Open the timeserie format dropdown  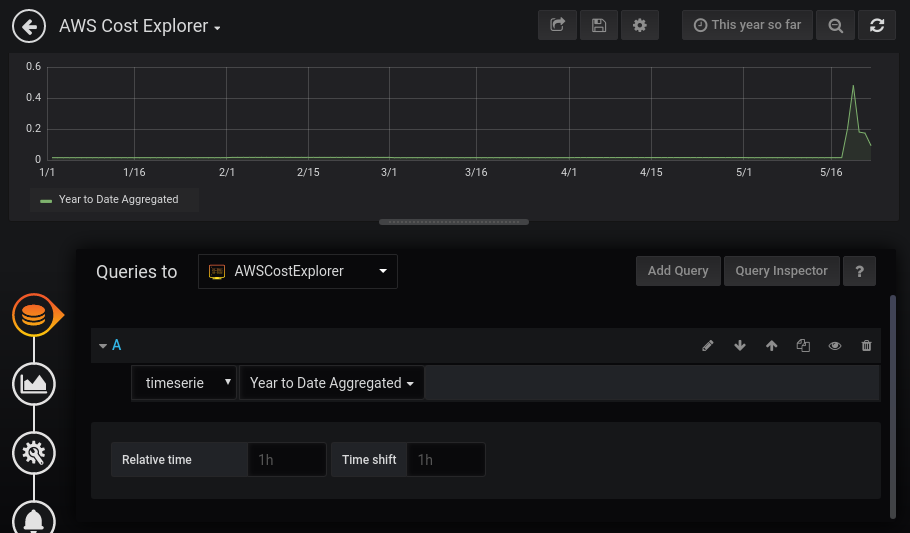pyautogui.click(x=184, y=383)
